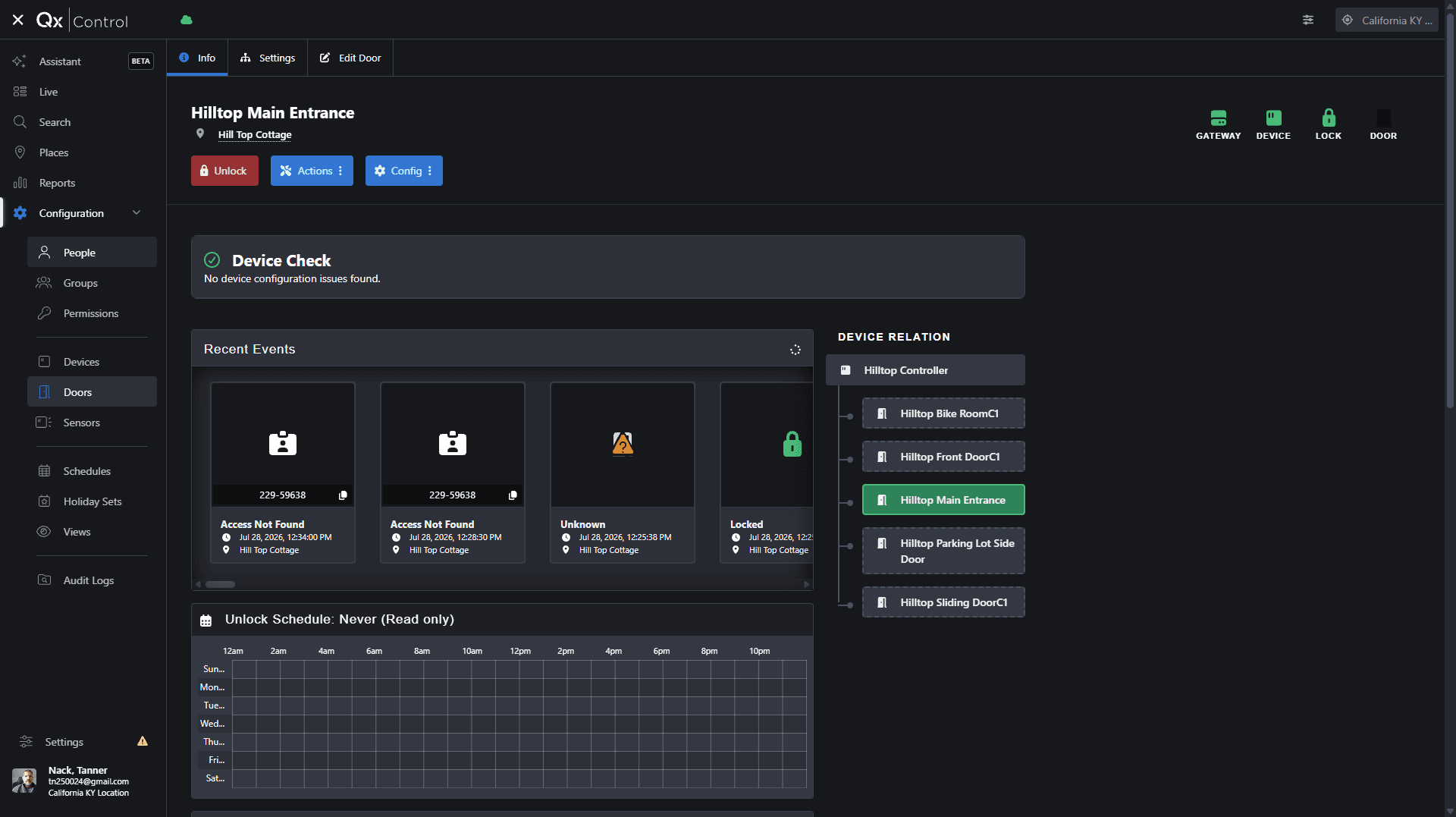Select Hilltop Parking Lot Side Door
The width and height of the screenshot is (1456, 817).
(943, 551)
